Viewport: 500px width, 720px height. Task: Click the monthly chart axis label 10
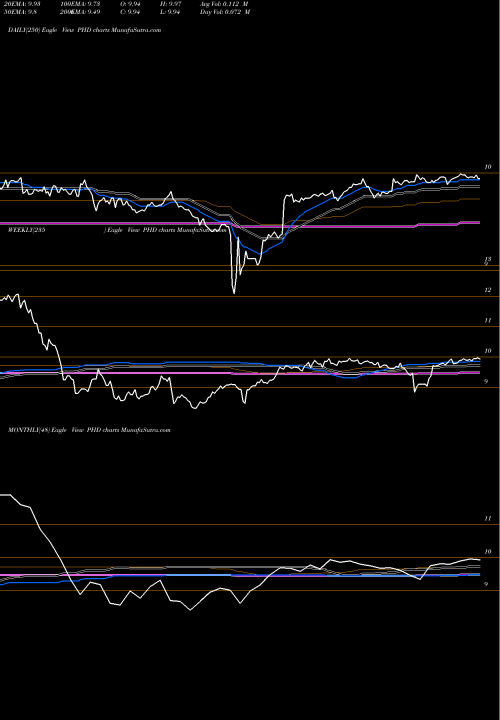point(488,552)
